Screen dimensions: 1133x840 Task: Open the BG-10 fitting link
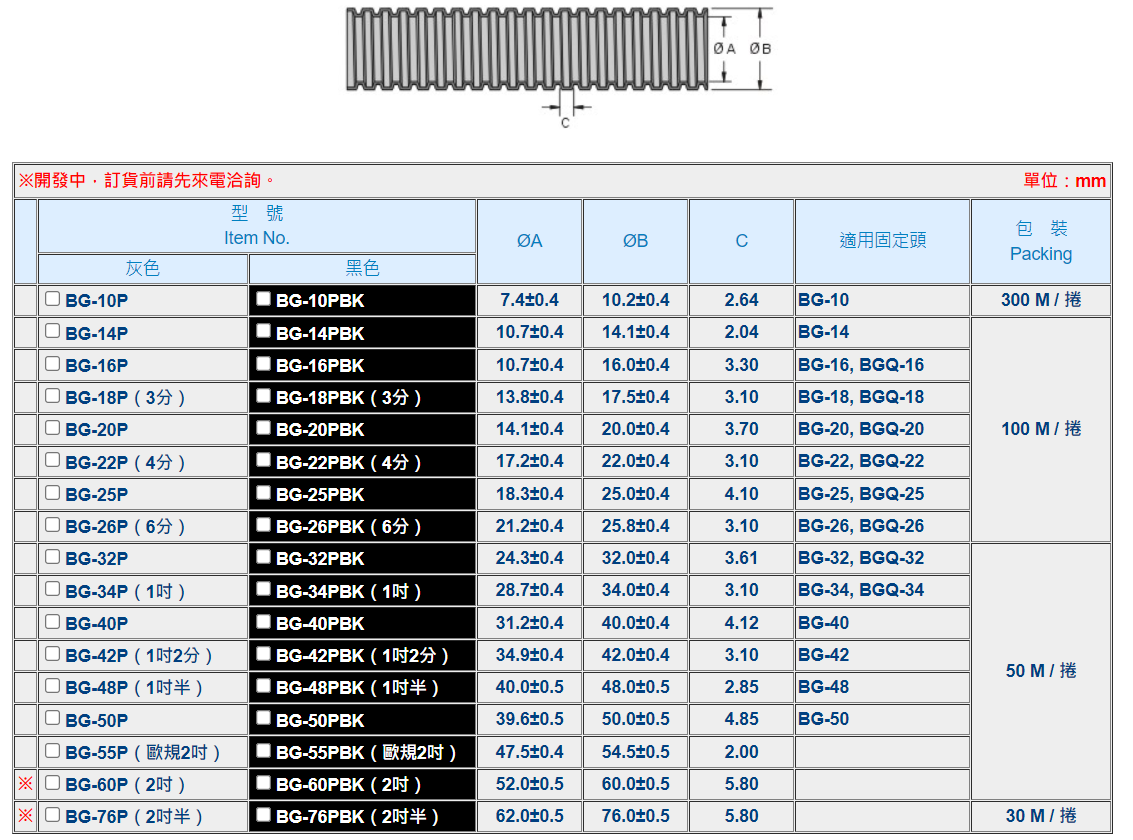coord(823,300)
